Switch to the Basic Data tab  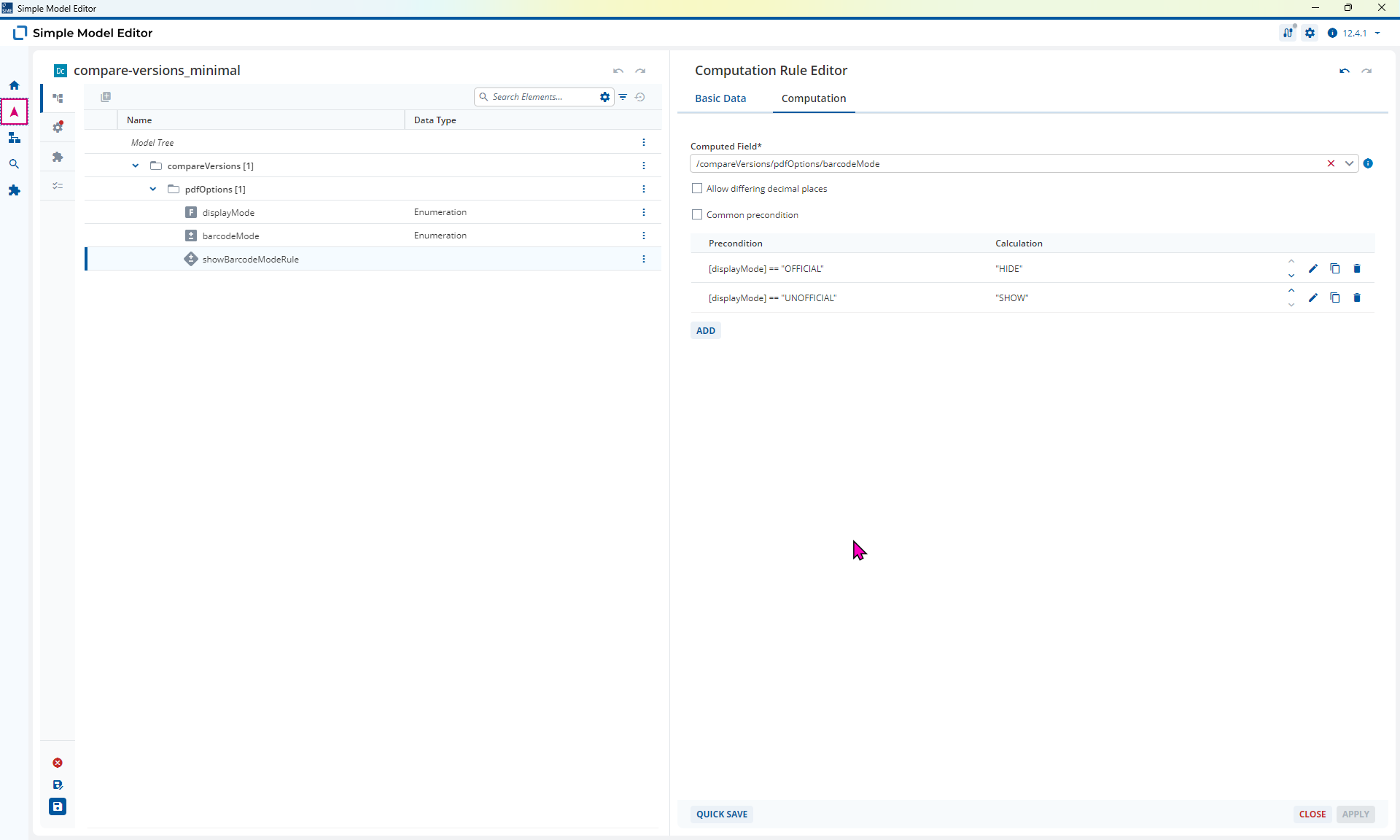point(720,98)
